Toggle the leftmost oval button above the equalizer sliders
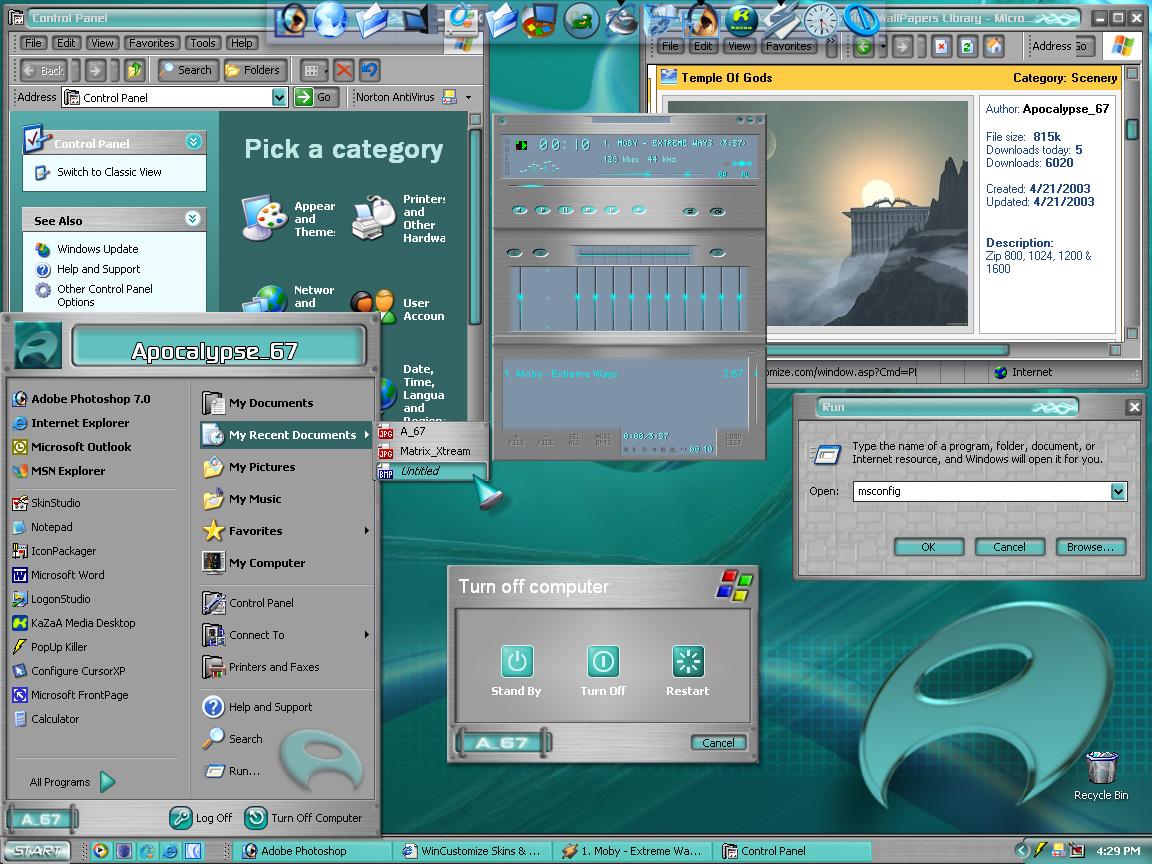1152x864 pixels. (x=514, y=253)
